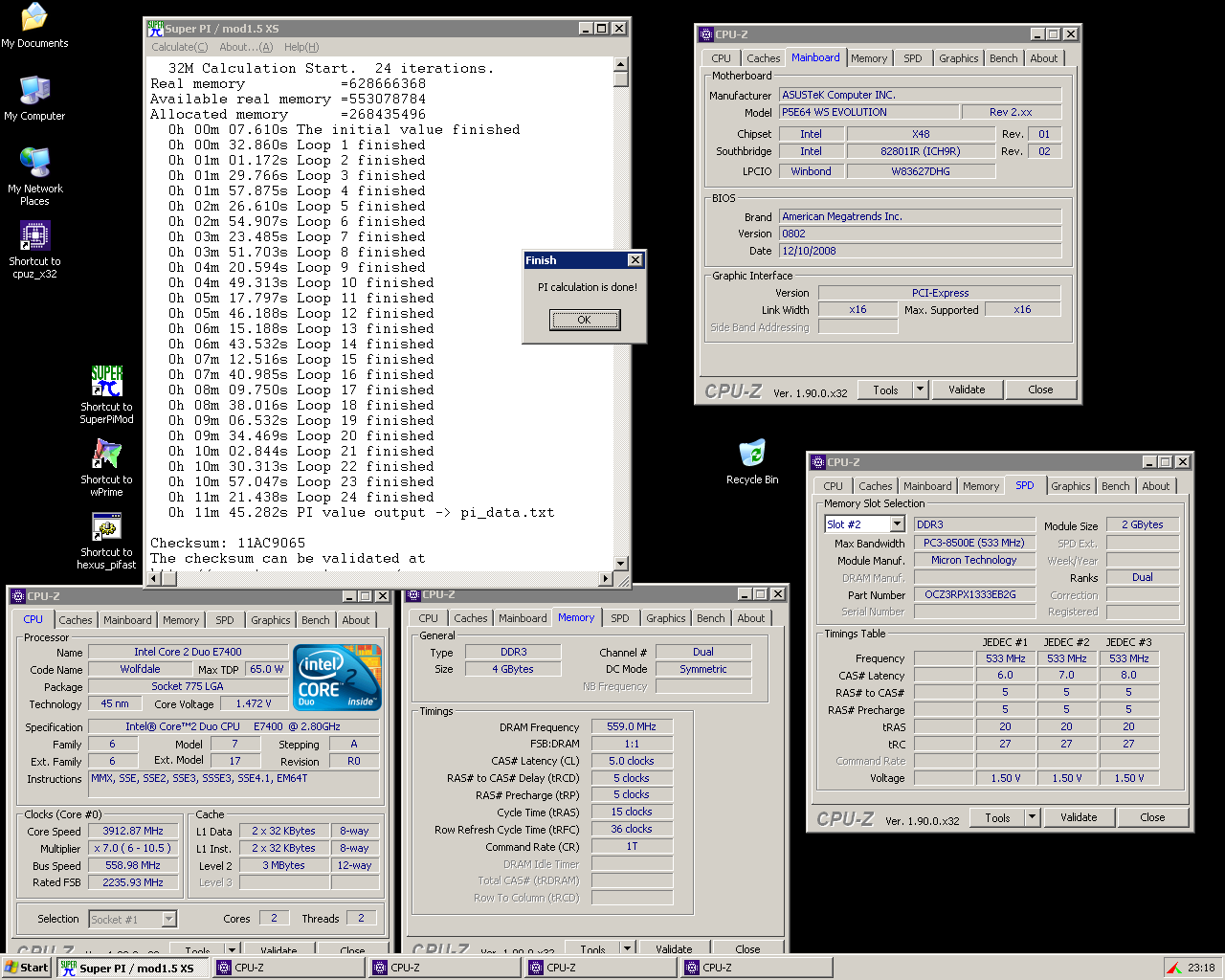This screenshot has height=980, width=1225.
Task: Launch the cpuz_x32 shortcut icon
Action: point(34,249)
